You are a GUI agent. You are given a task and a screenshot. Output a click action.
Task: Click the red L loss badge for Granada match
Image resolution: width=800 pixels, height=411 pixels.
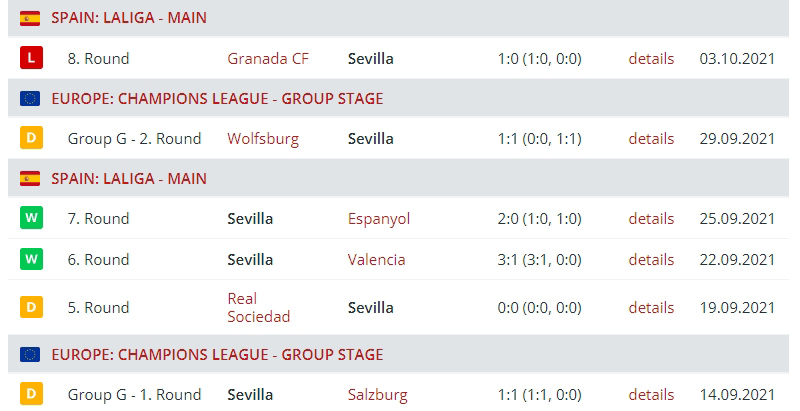31,58
